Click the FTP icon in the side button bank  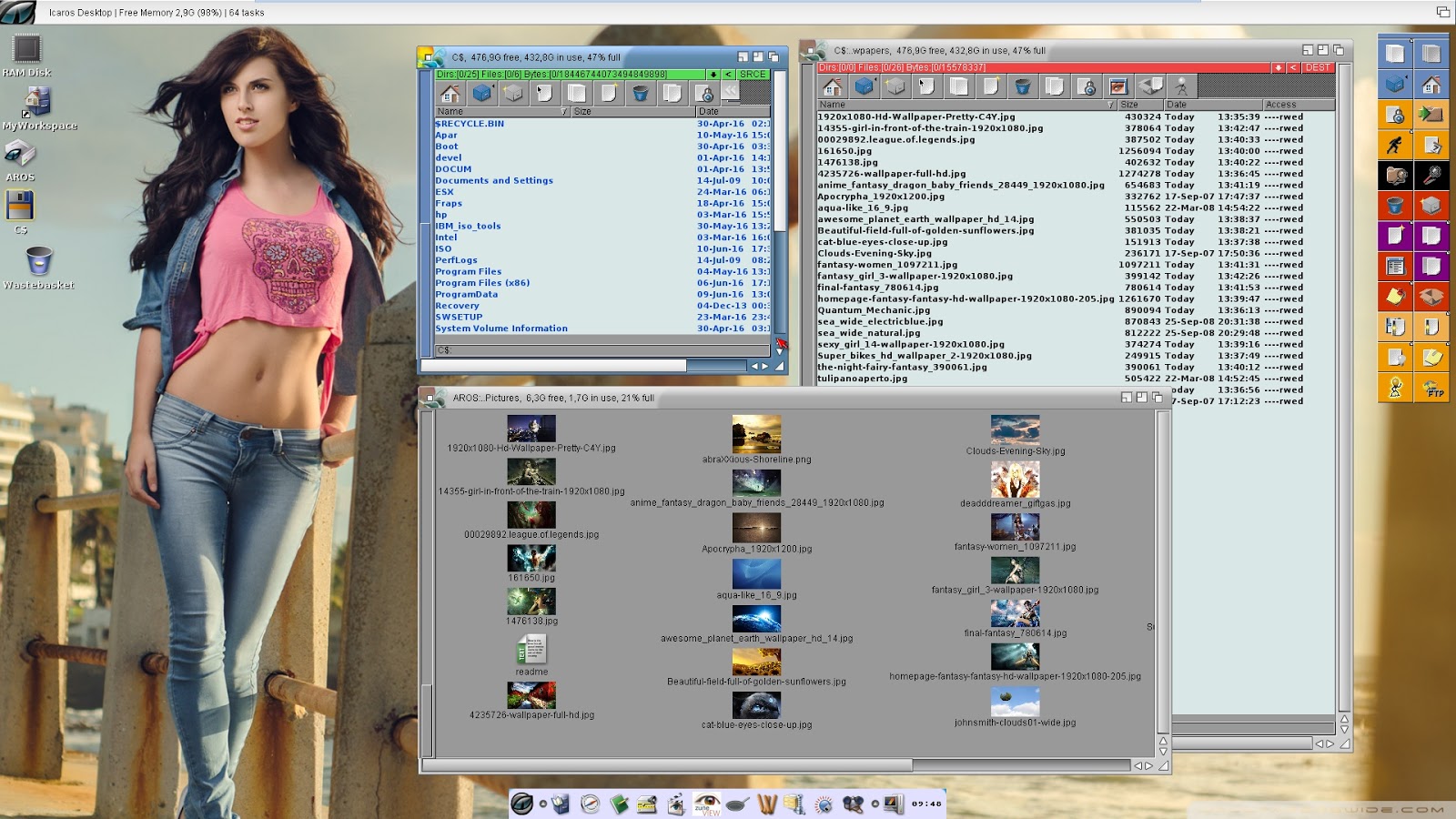[1431, 388]
